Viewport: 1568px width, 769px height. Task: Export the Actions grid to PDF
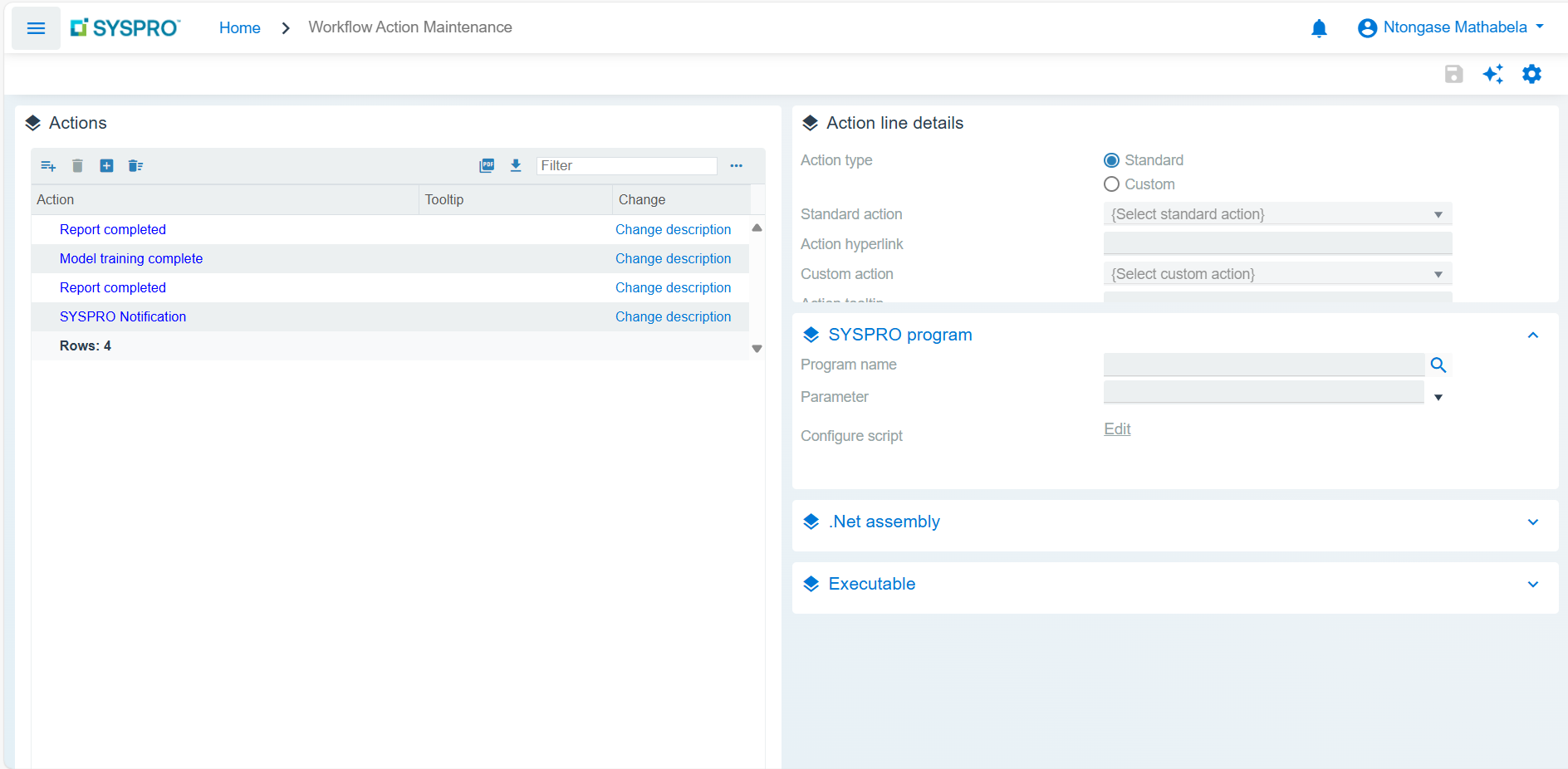487,166
